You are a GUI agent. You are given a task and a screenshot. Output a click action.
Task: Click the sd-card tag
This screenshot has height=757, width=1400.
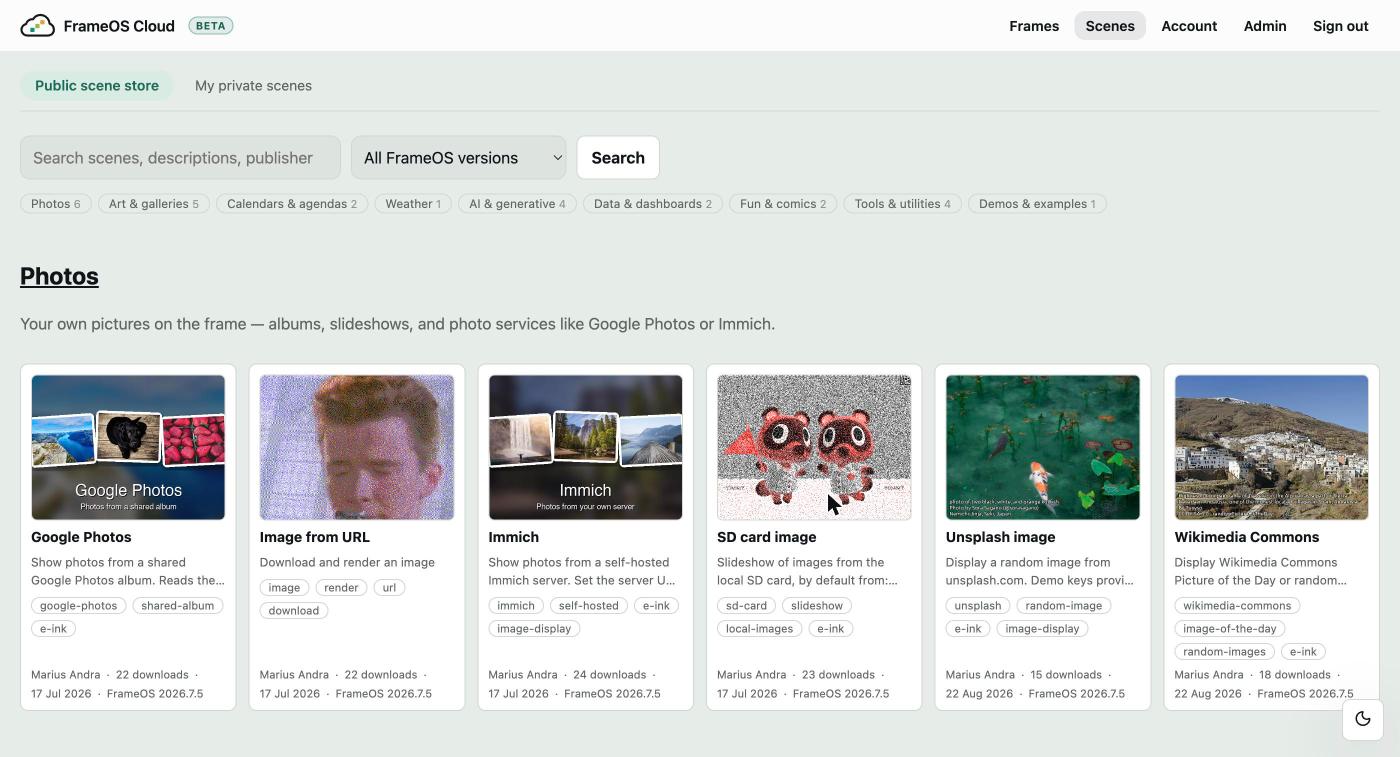pos(746,606)
